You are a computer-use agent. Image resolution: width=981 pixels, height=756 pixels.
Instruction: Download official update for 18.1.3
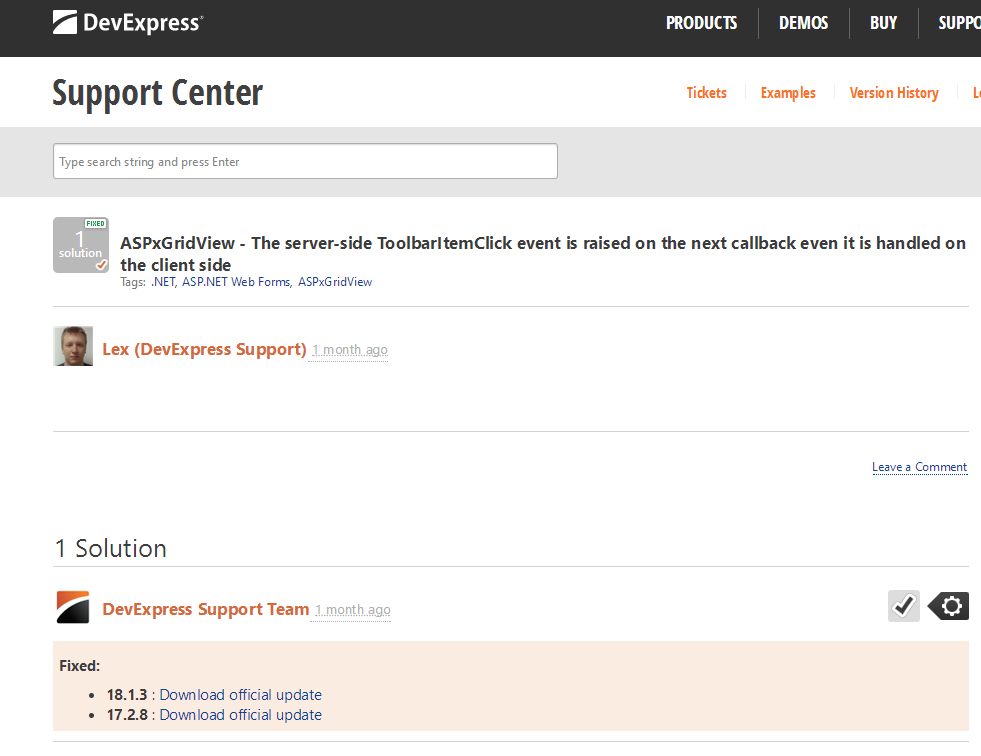pyautogui.click(x=241, y=695)
